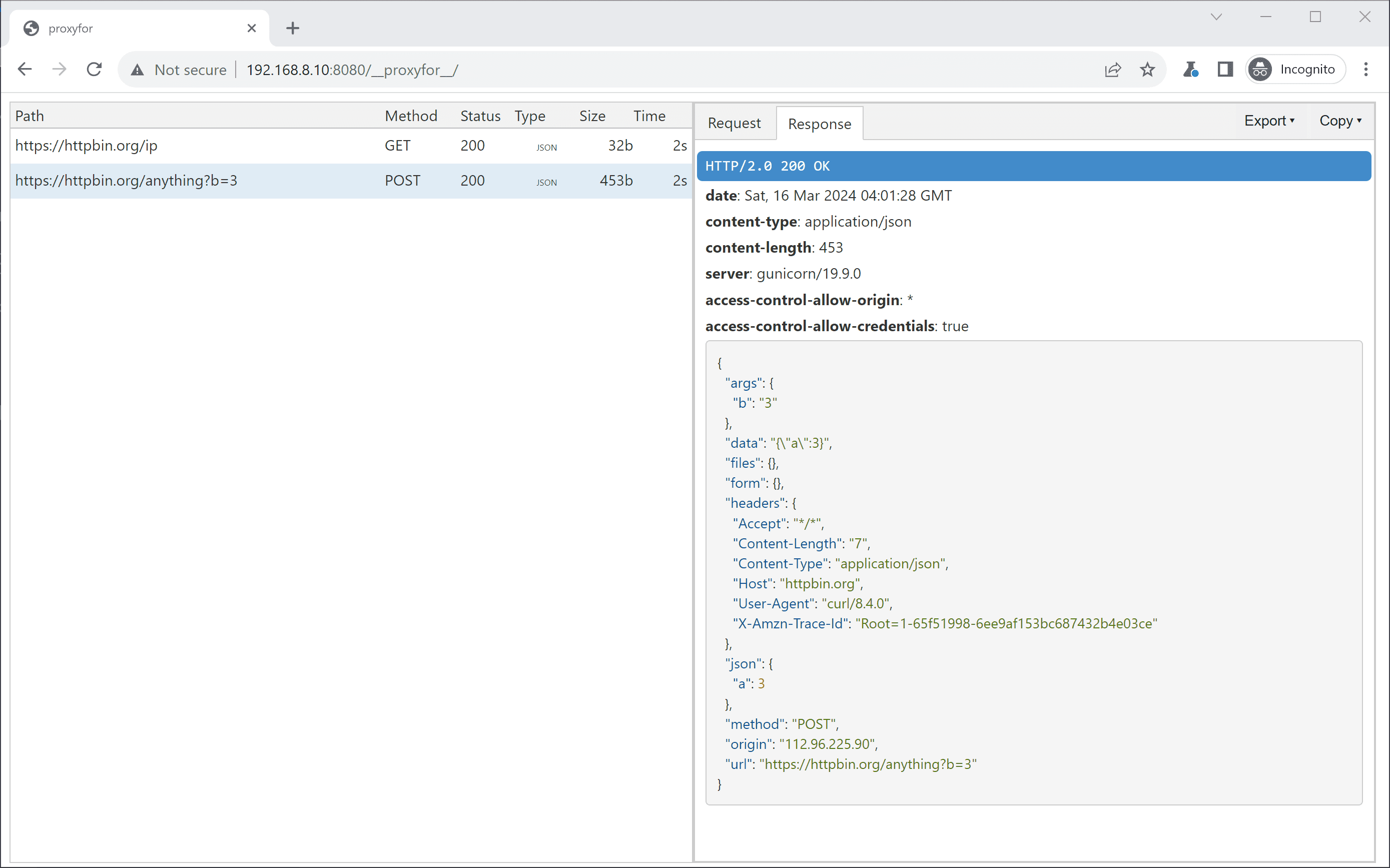Expand the Copy dropdown
The height and width of the screenshot is (868, 1390).
coord(1340,121)
